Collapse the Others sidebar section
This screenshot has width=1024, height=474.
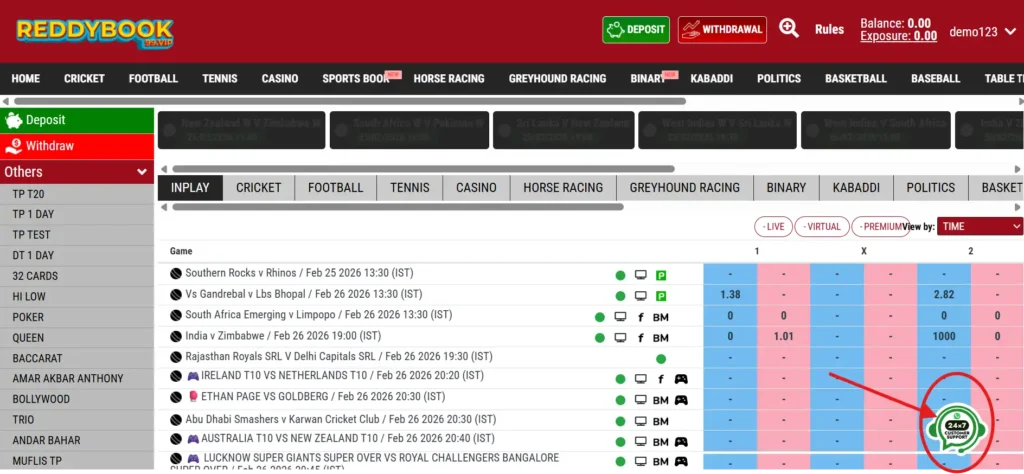tap(141, 172)
